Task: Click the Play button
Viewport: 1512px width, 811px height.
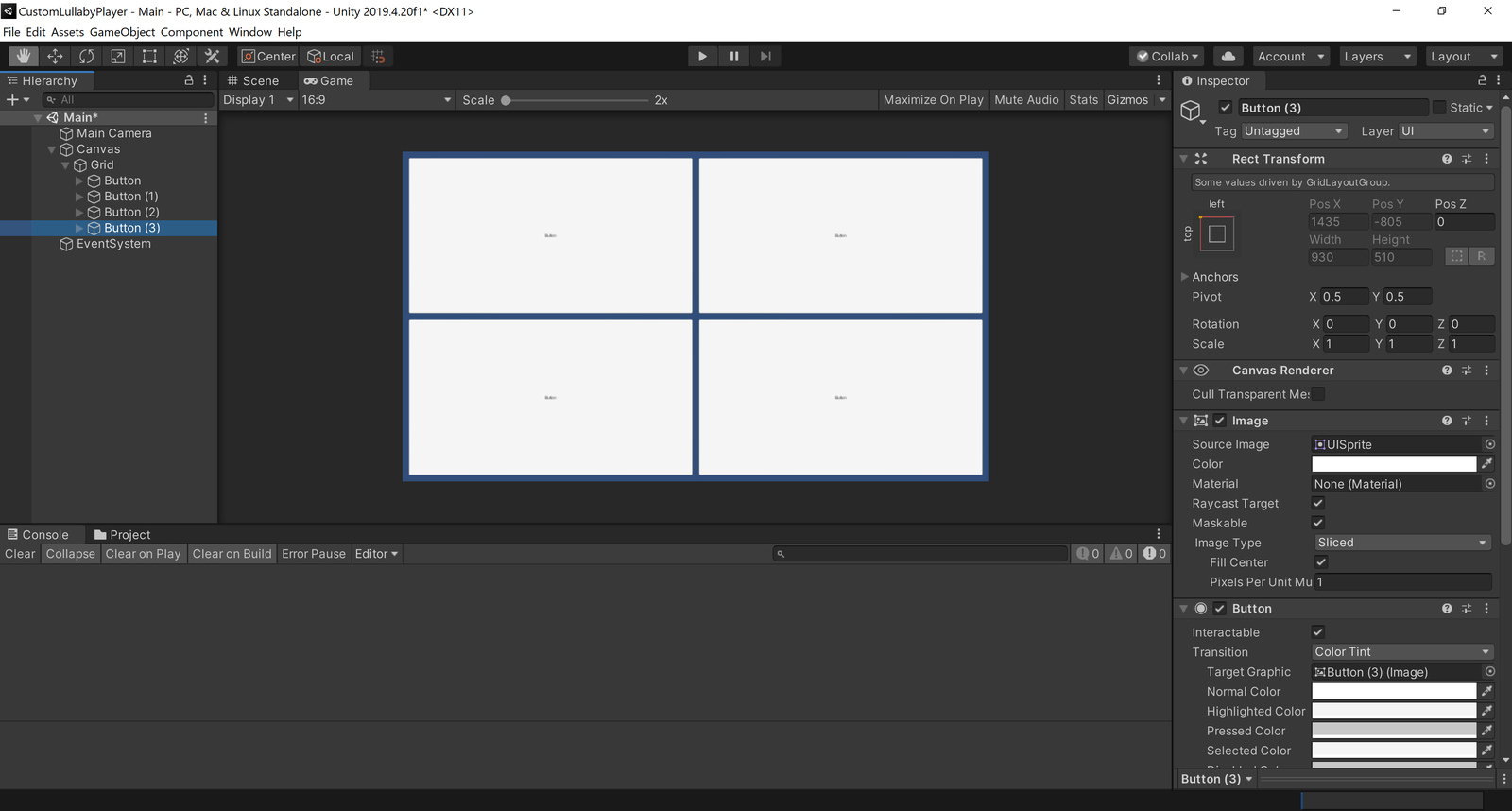Action: (x=702, y=57)
